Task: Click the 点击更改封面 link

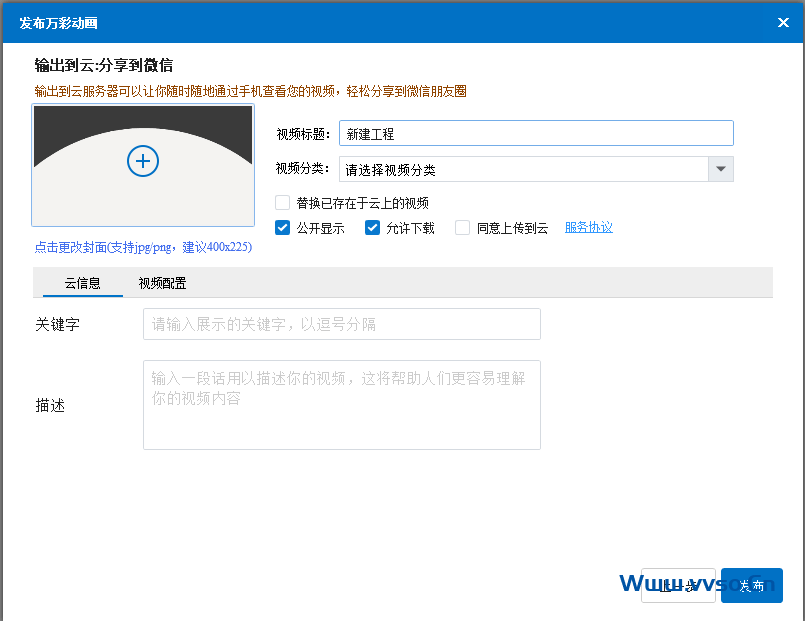Action: (x=143, y=247)
